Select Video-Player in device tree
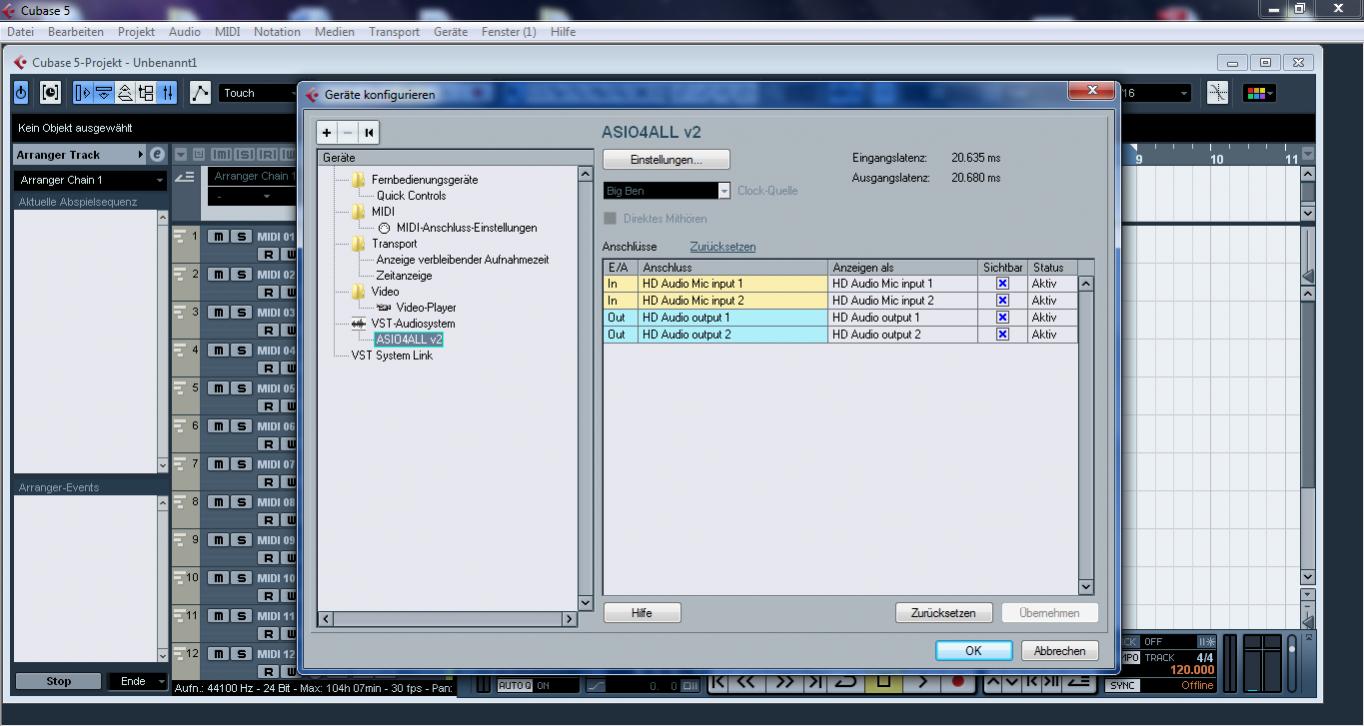 tap(426, 308)
